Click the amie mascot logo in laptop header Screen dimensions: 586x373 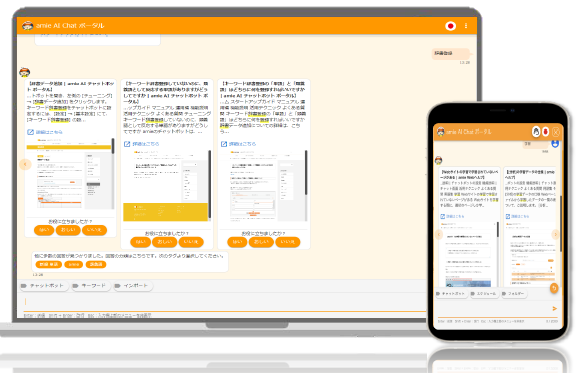tap(27, 26)
